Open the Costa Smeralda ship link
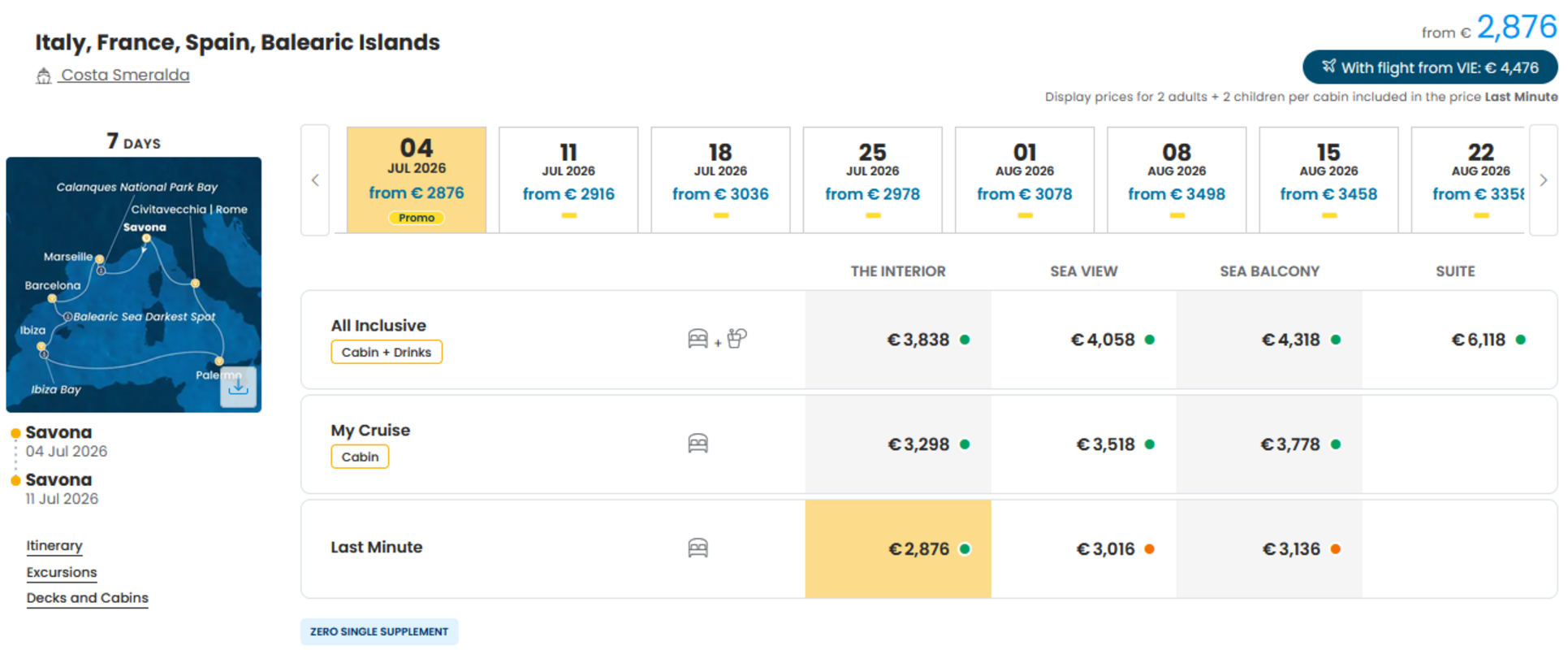This screenshot has width=1568, height=650. (125, 75)
